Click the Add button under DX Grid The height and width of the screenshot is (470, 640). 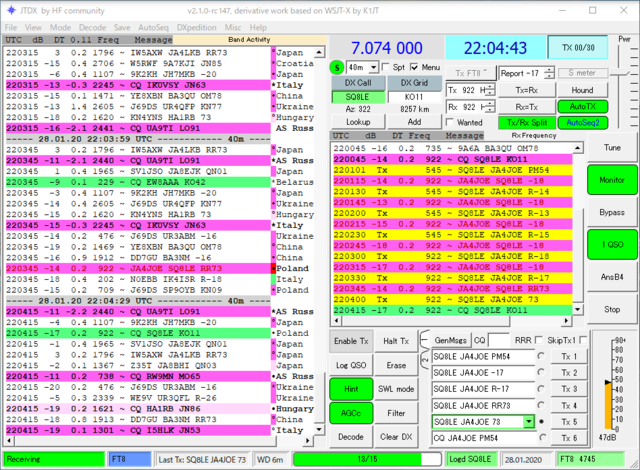click(414, 122)
